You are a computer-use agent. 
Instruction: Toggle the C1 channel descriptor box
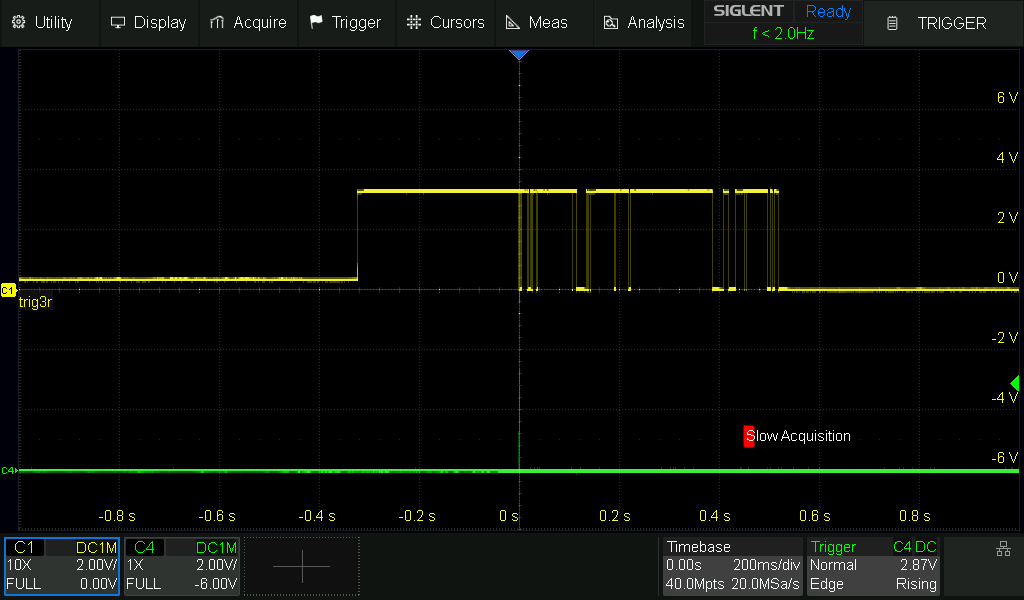click(62, 566)
